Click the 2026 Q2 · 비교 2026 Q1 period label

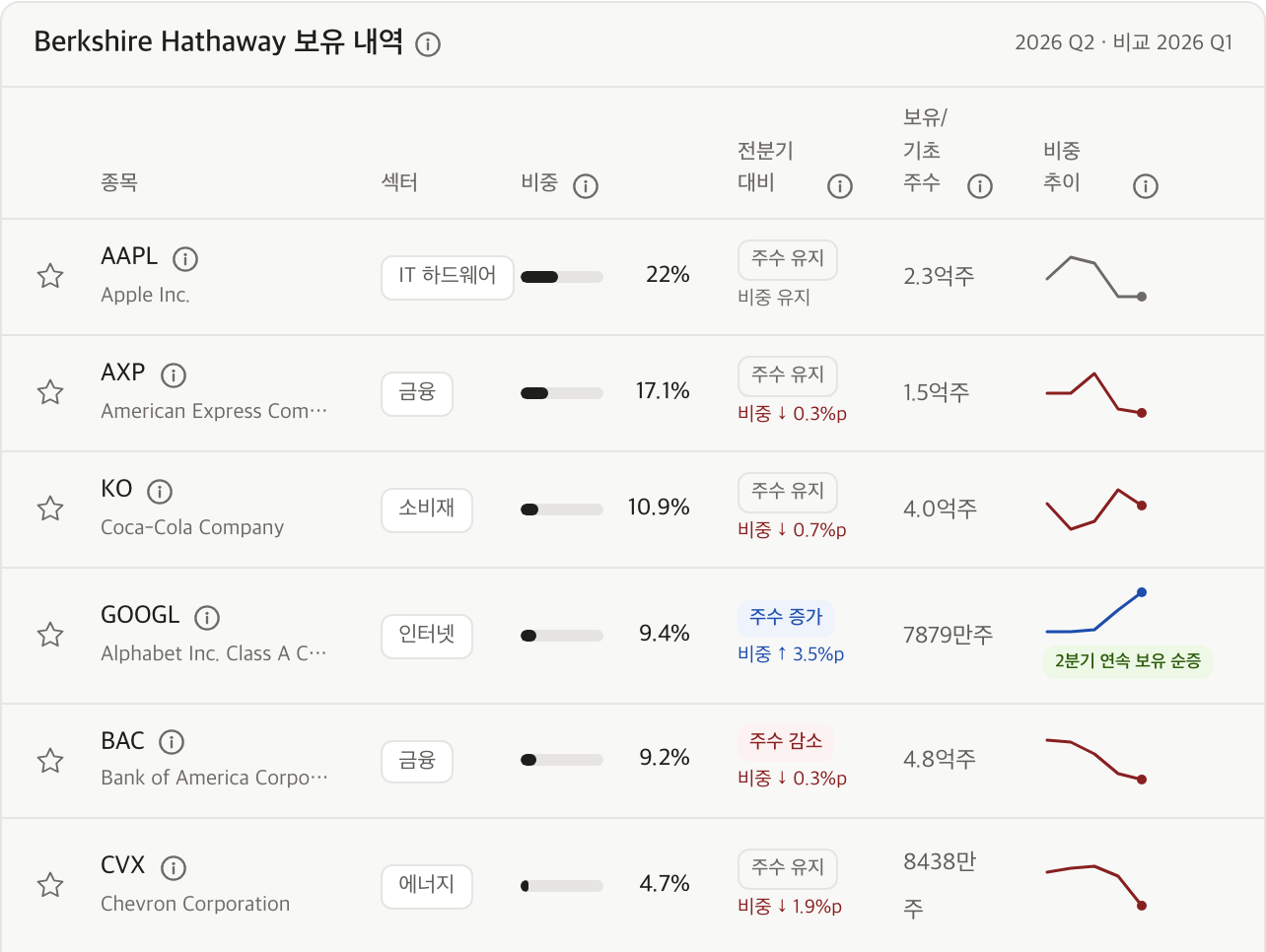point(1124,42)
